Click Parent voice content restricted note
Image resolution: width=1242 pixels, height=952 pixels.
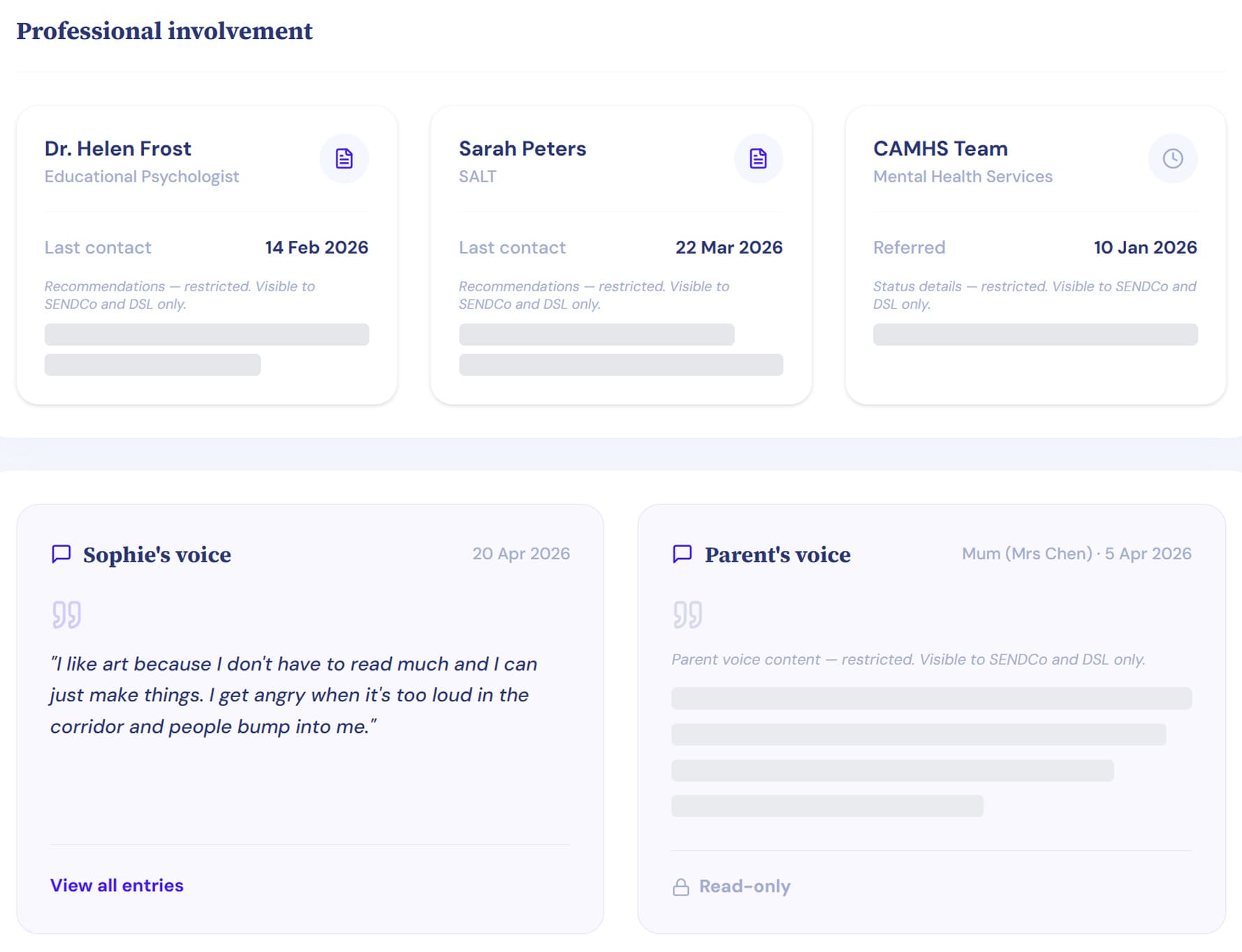point(908,659)
